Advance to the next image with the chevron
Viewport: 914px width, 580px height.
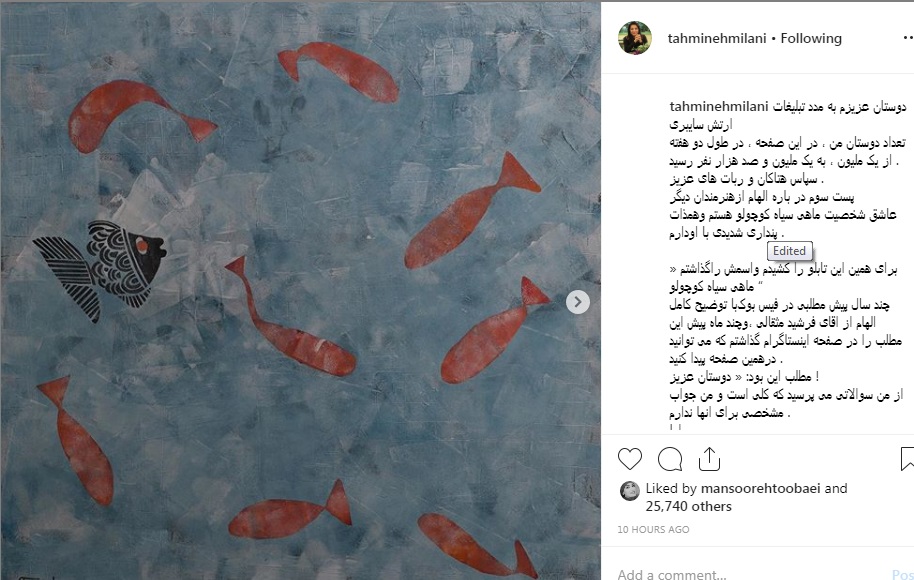coord(578,302)
